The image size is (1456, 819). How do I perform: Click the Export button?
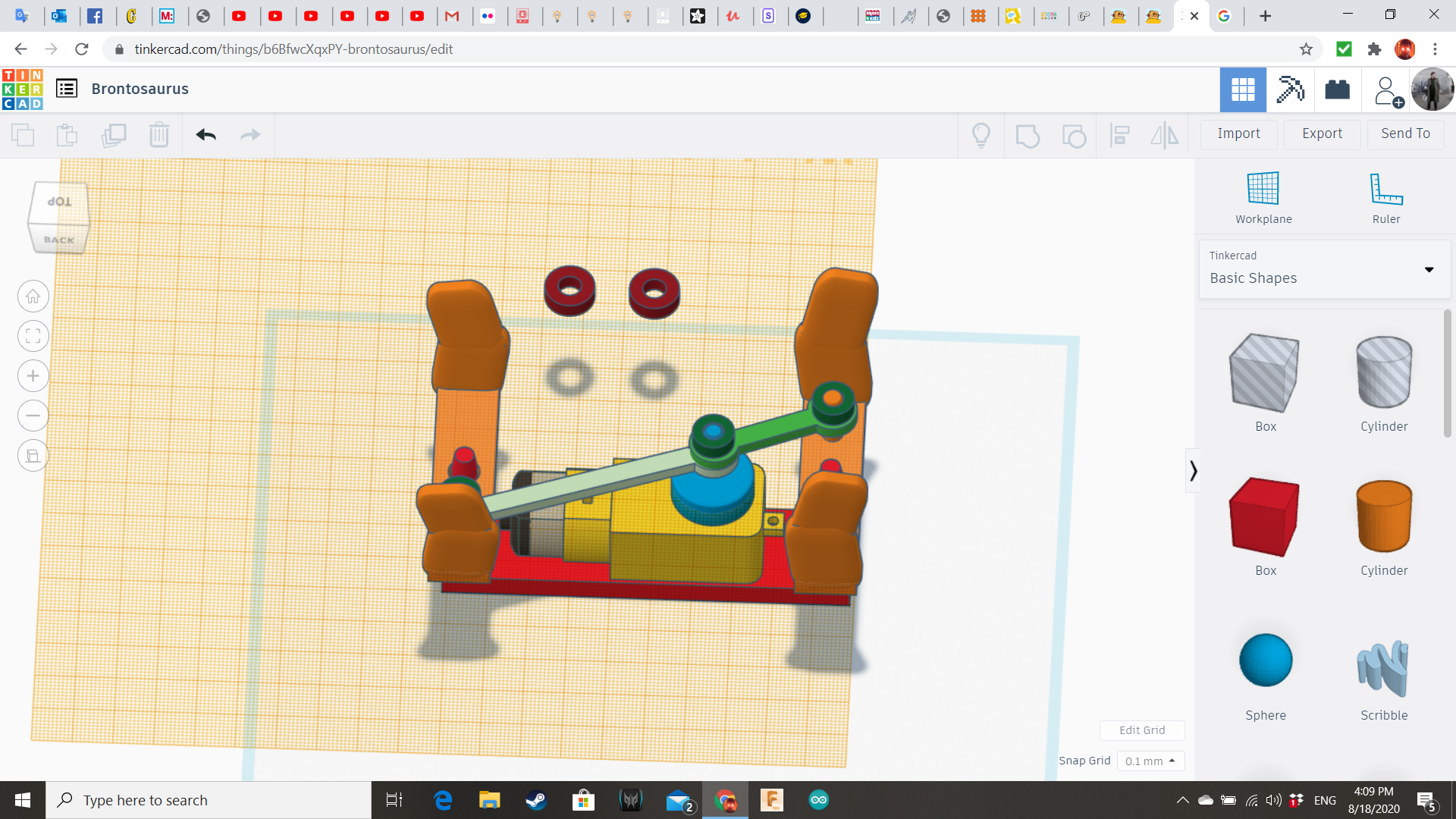pyautogui.click(x=1322, y=133)
